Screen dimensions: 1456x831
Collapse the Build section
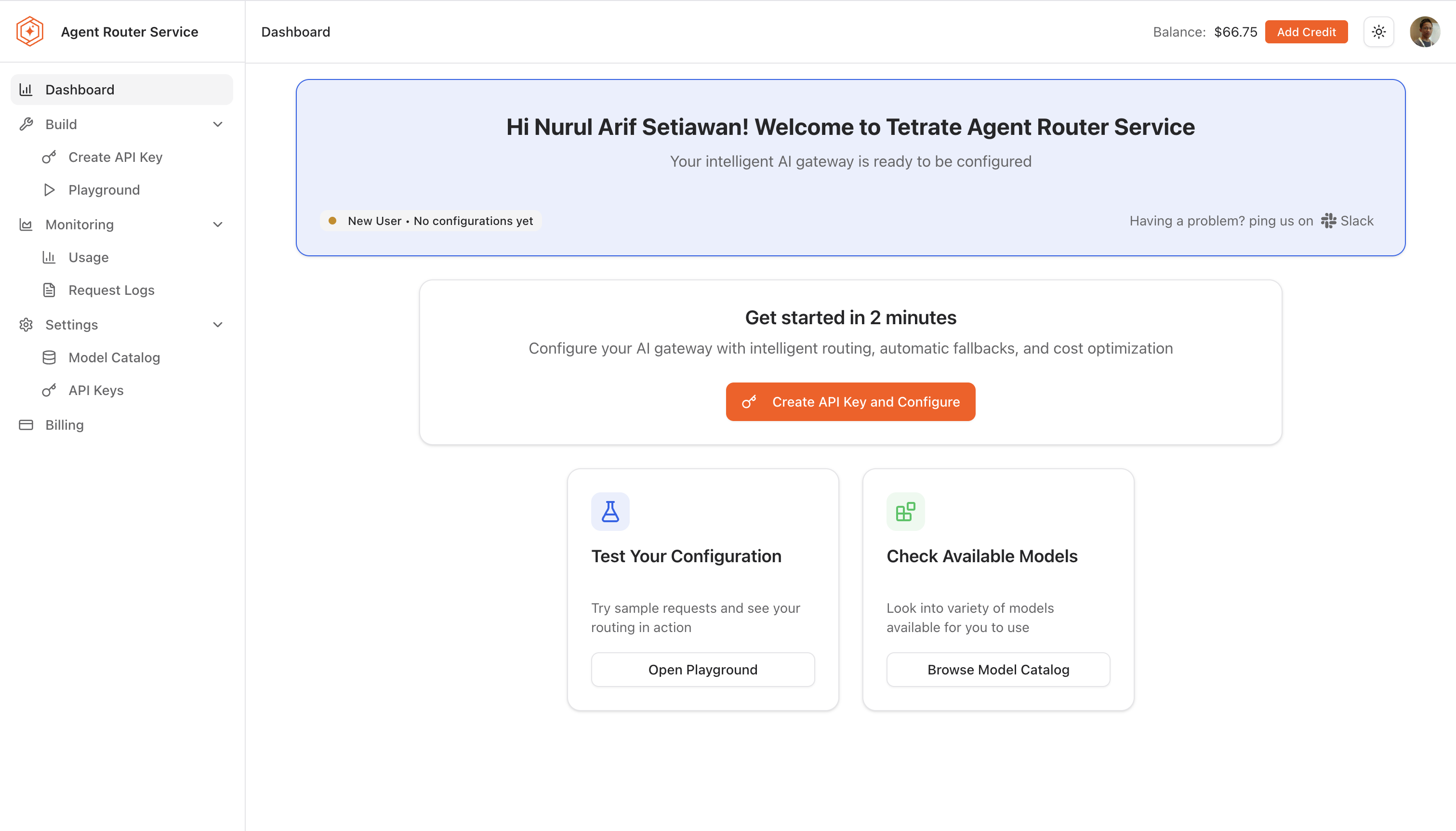pyautogui.click(x=217, y=124)
